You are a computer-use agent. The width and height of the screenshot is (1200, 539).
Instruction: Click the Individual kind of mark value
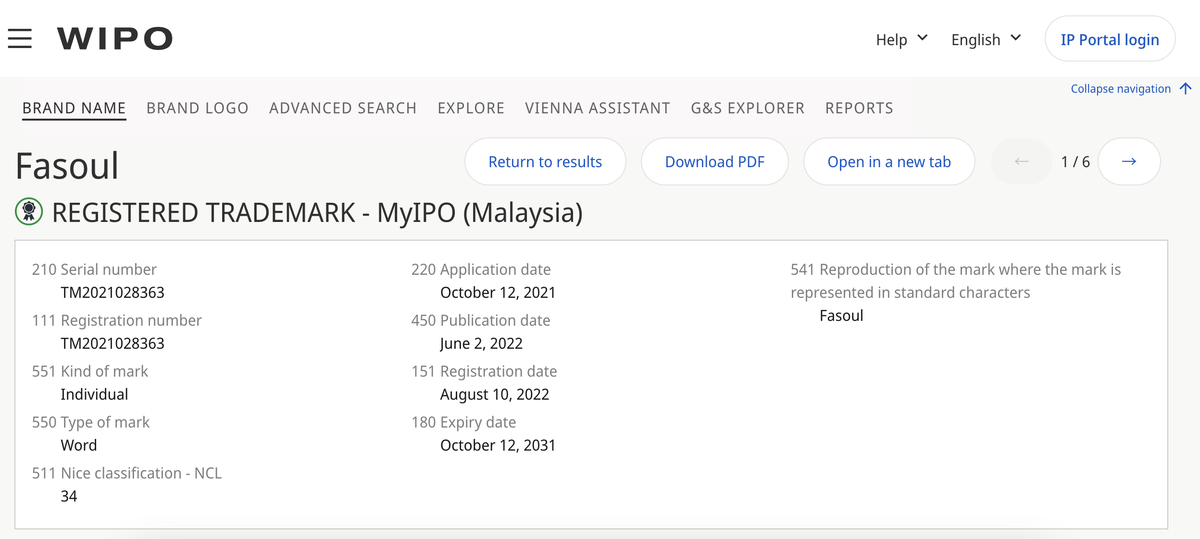[x=95, y=394]
